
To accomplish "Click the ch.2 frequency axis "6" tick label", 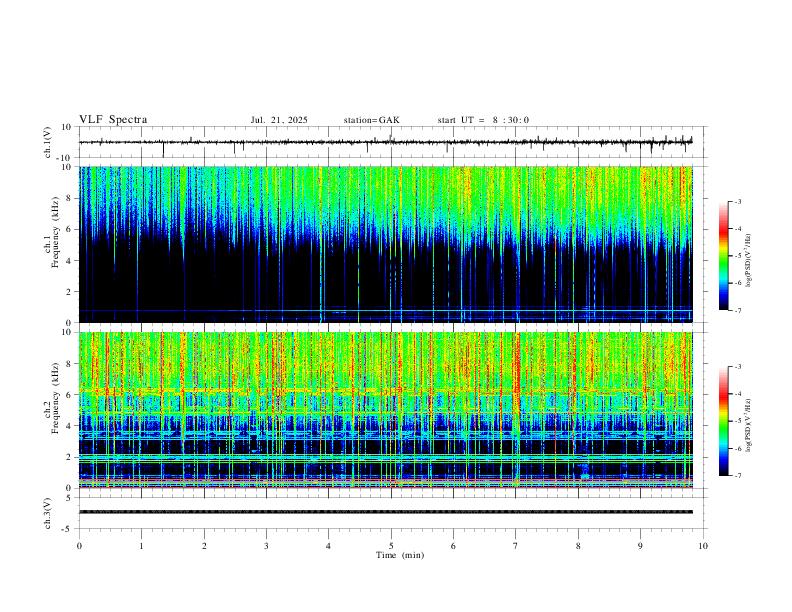I will tap(69, 395).
